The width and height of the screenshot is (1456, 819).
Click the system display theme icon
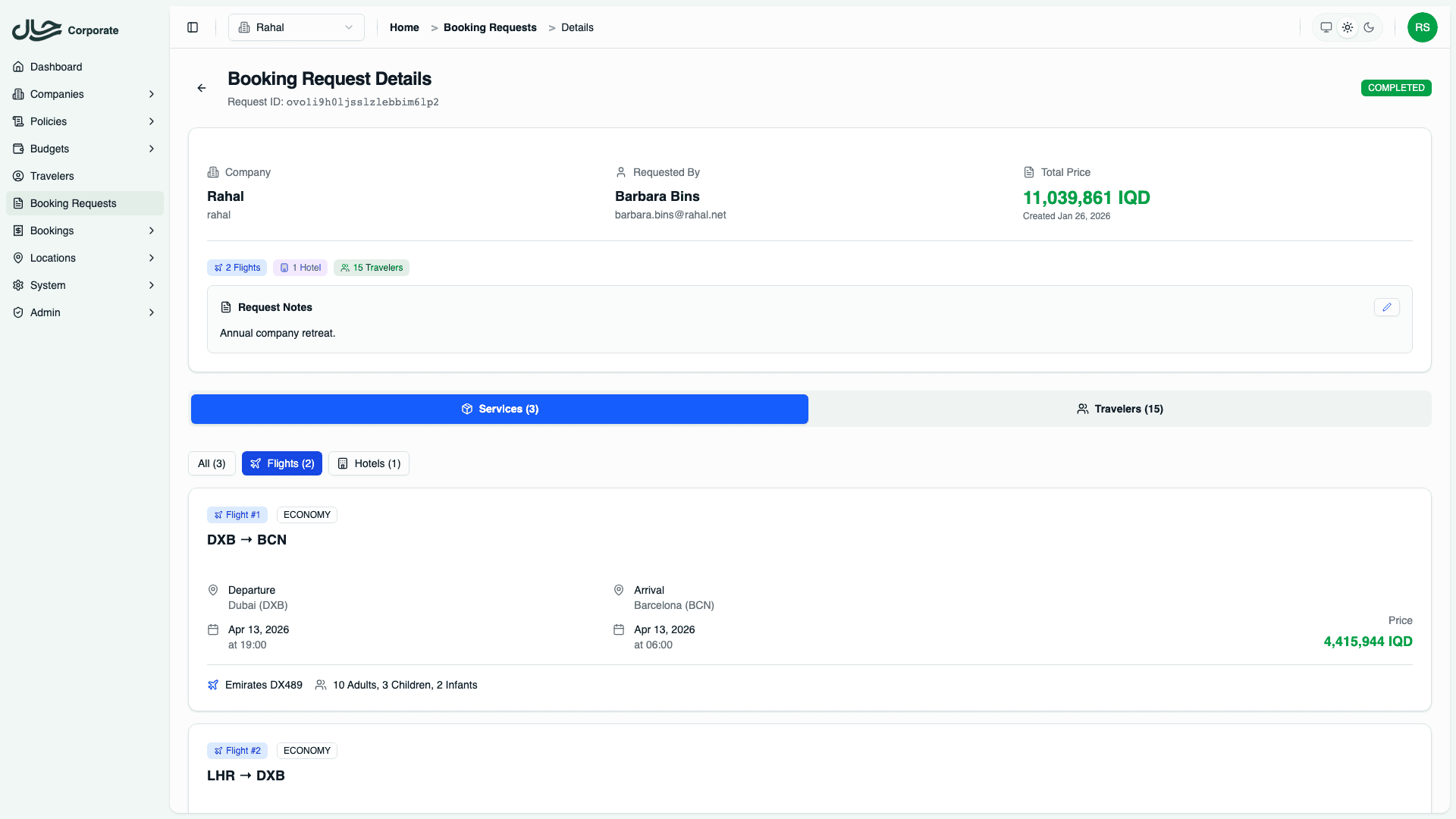pos(1326,27)
